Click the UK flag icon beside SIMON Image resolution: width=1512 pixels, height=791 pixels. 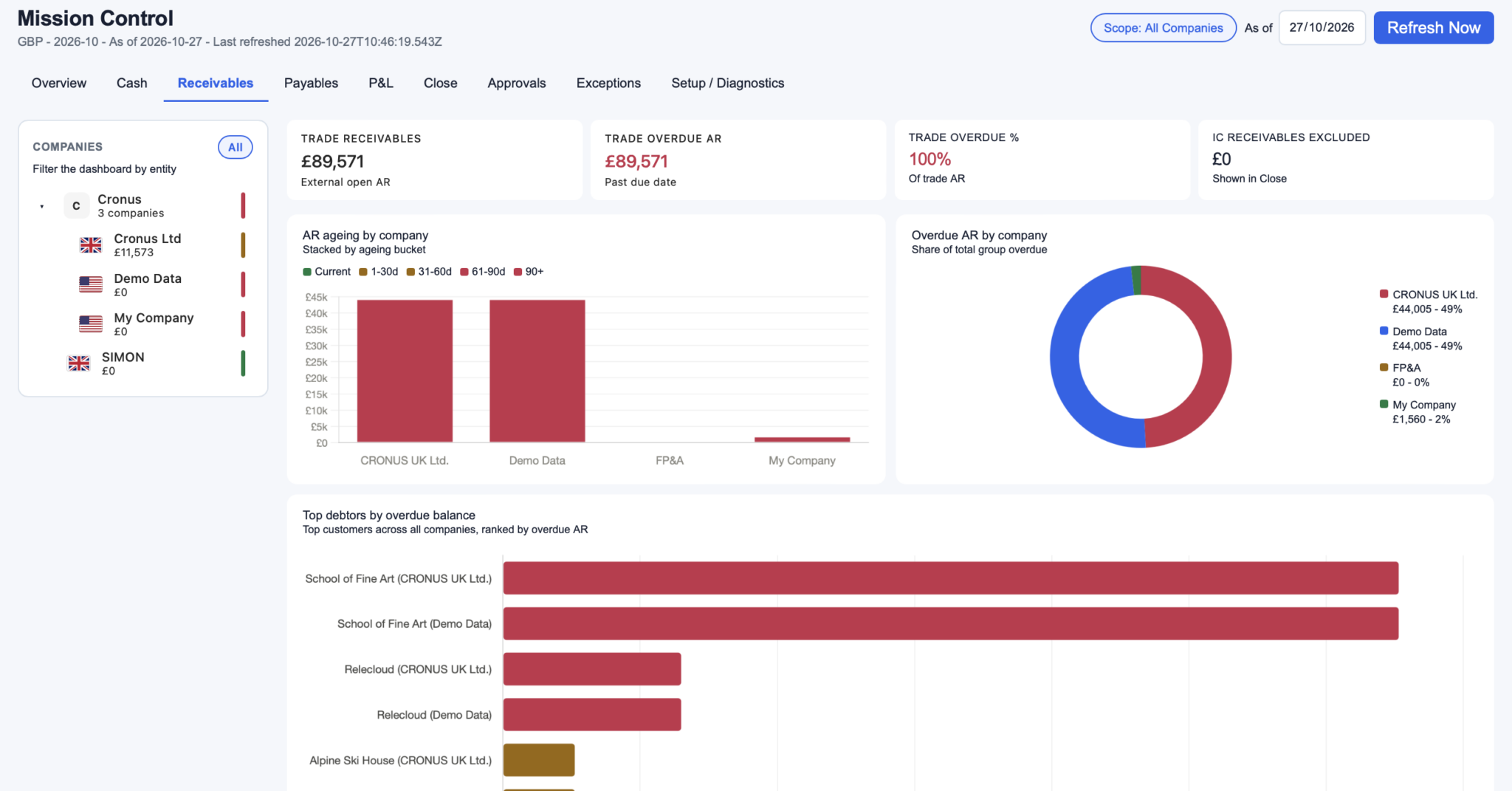pos(79,363)
